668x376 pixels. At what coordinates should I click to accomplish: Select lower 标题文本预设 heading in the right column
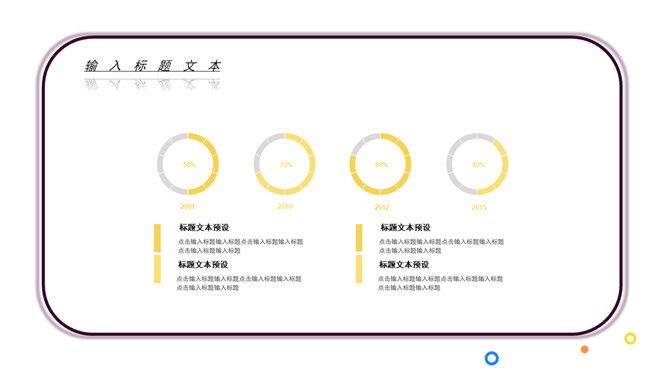click(404, 264)
